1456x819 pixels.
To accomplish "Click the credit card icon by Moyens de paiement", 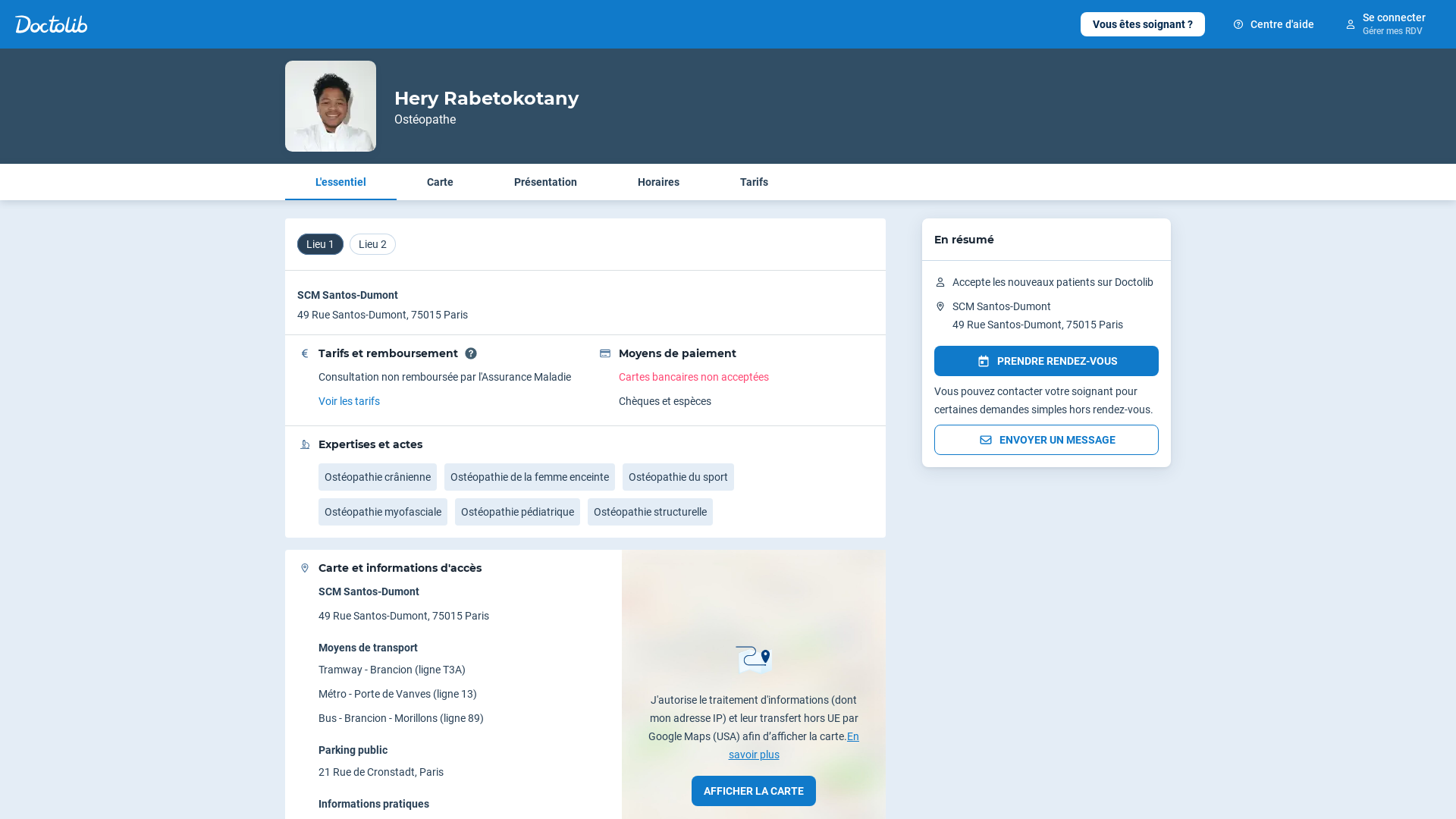I will pyautogui.click(x=605, y=353).
